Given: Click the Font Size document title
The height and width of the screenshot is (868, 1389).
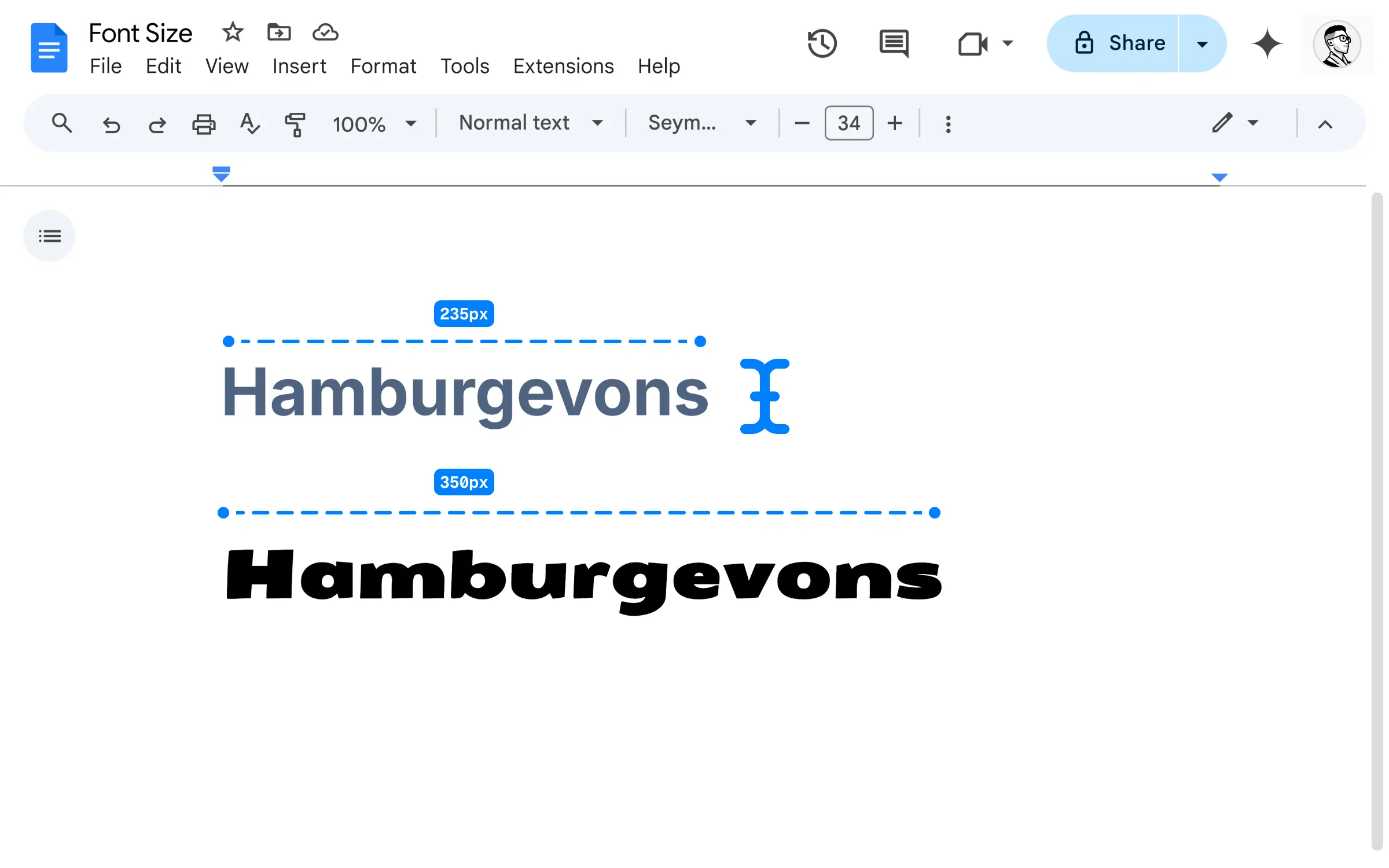Looking at the screenshot, I should click(141, 34).
